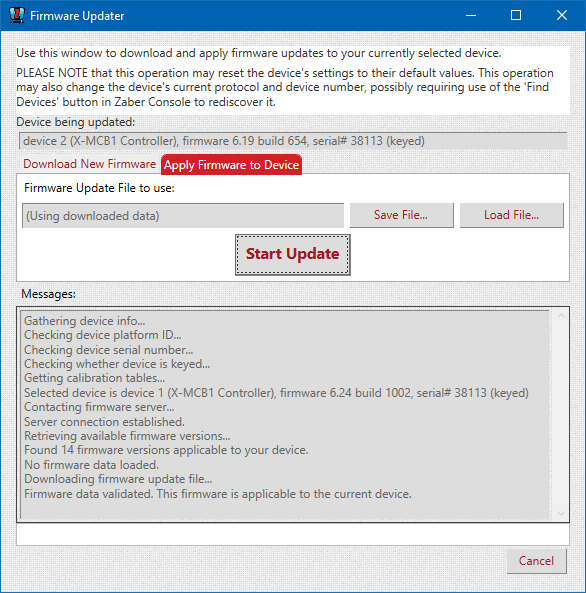586x593 pixels.
Task: Minimize the Firmware Updater window
Action: click(x=471, y=16)
